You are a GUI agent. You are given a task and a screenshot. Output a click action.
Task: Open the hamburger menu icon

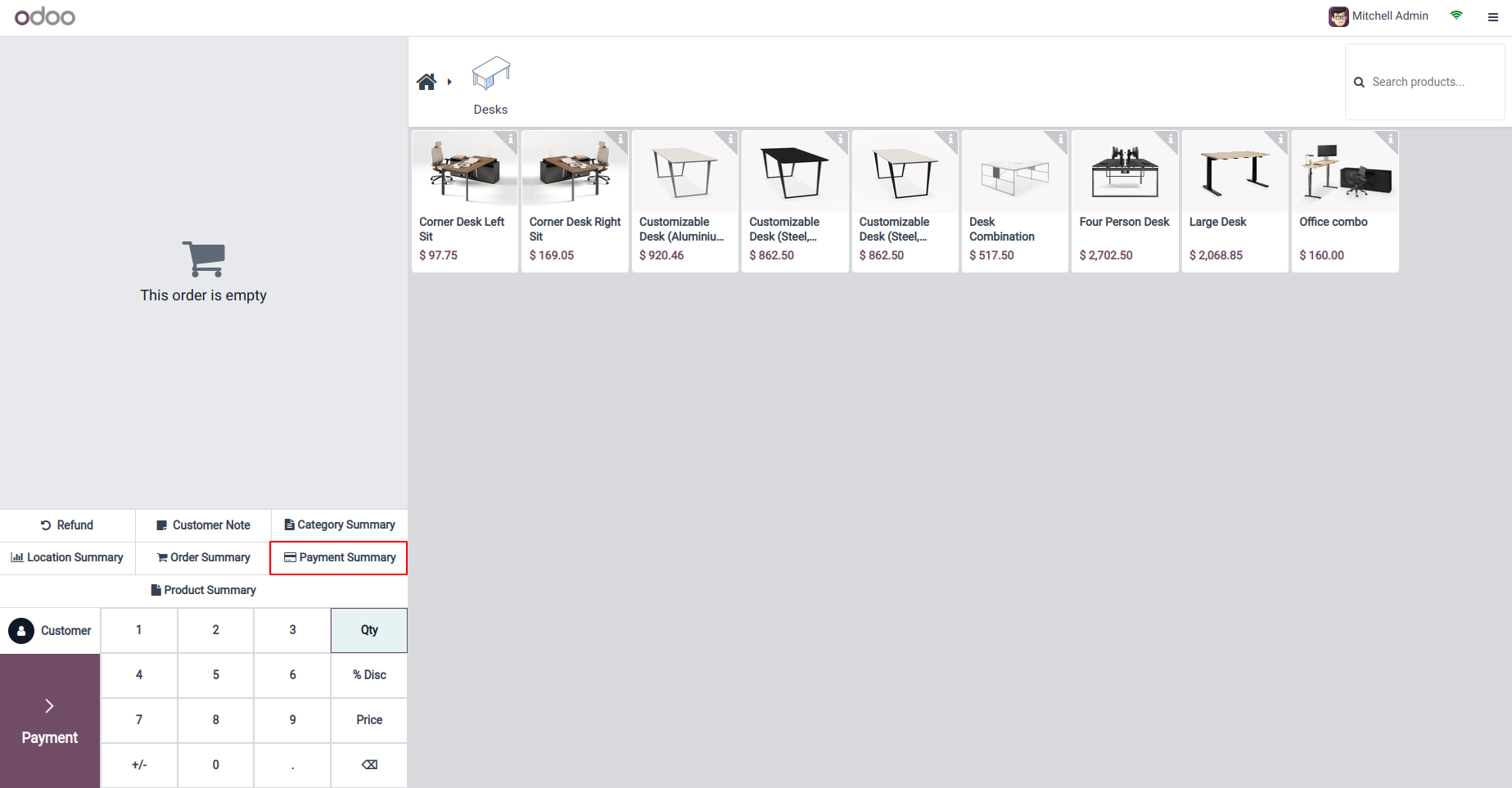pos(1493,16)
